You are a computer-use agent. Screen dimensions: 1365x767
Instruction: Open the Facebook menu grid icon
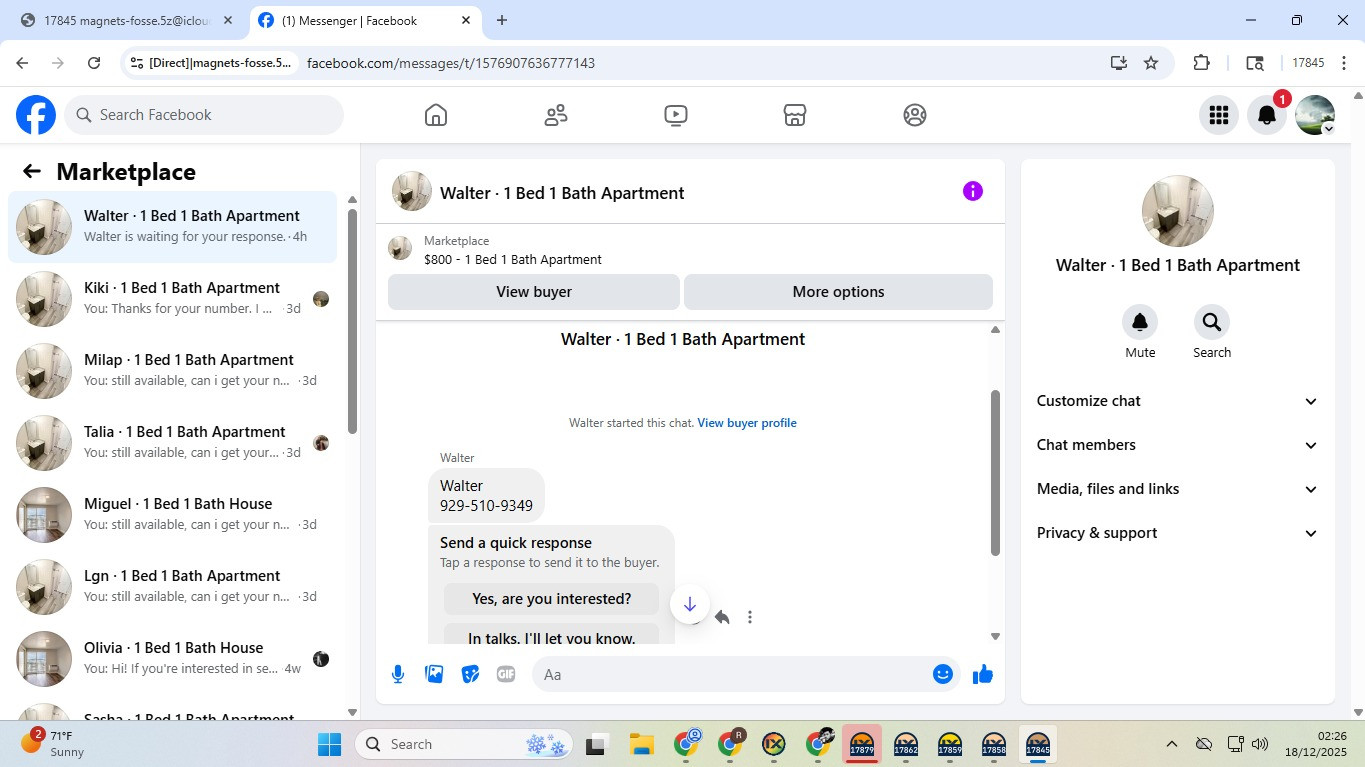point(1219,115)
